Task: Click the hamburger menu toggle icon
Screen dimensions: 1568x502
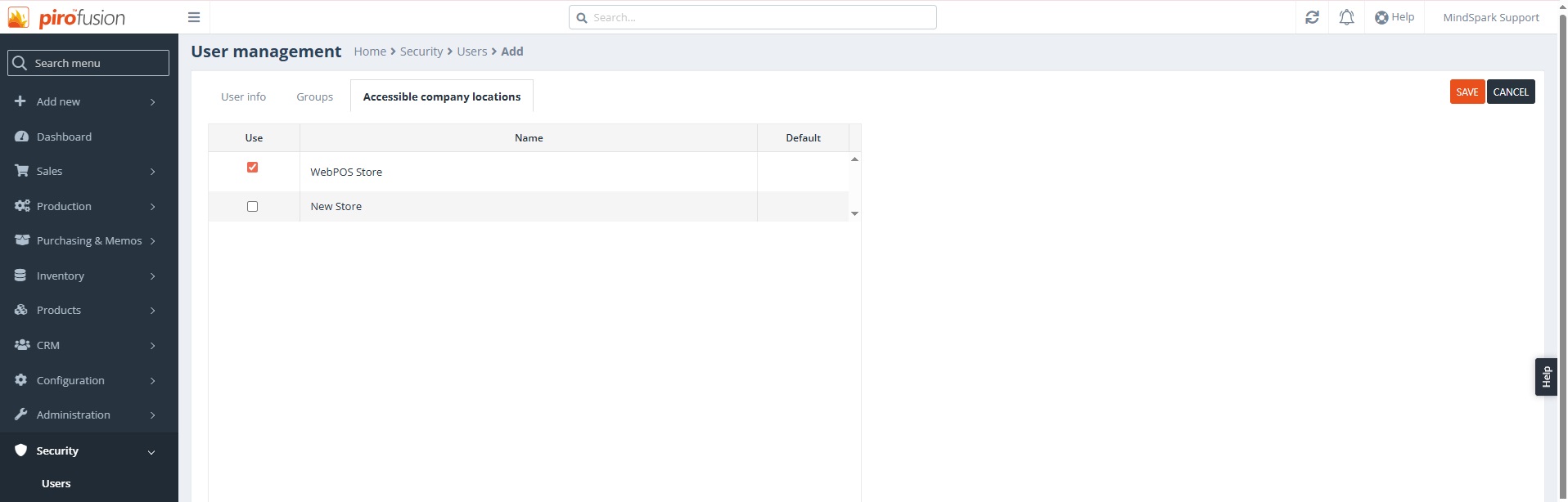Action: pyautogui.click(x=194, y=17)
